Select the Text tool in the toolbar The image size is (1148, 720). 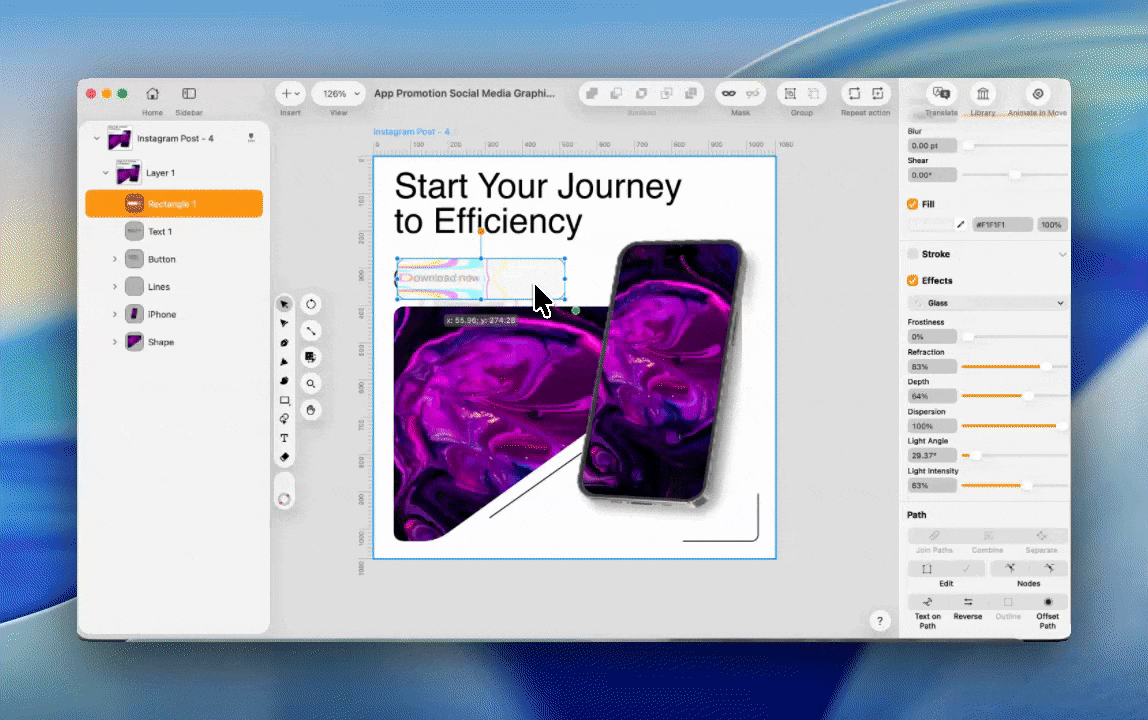284,438
